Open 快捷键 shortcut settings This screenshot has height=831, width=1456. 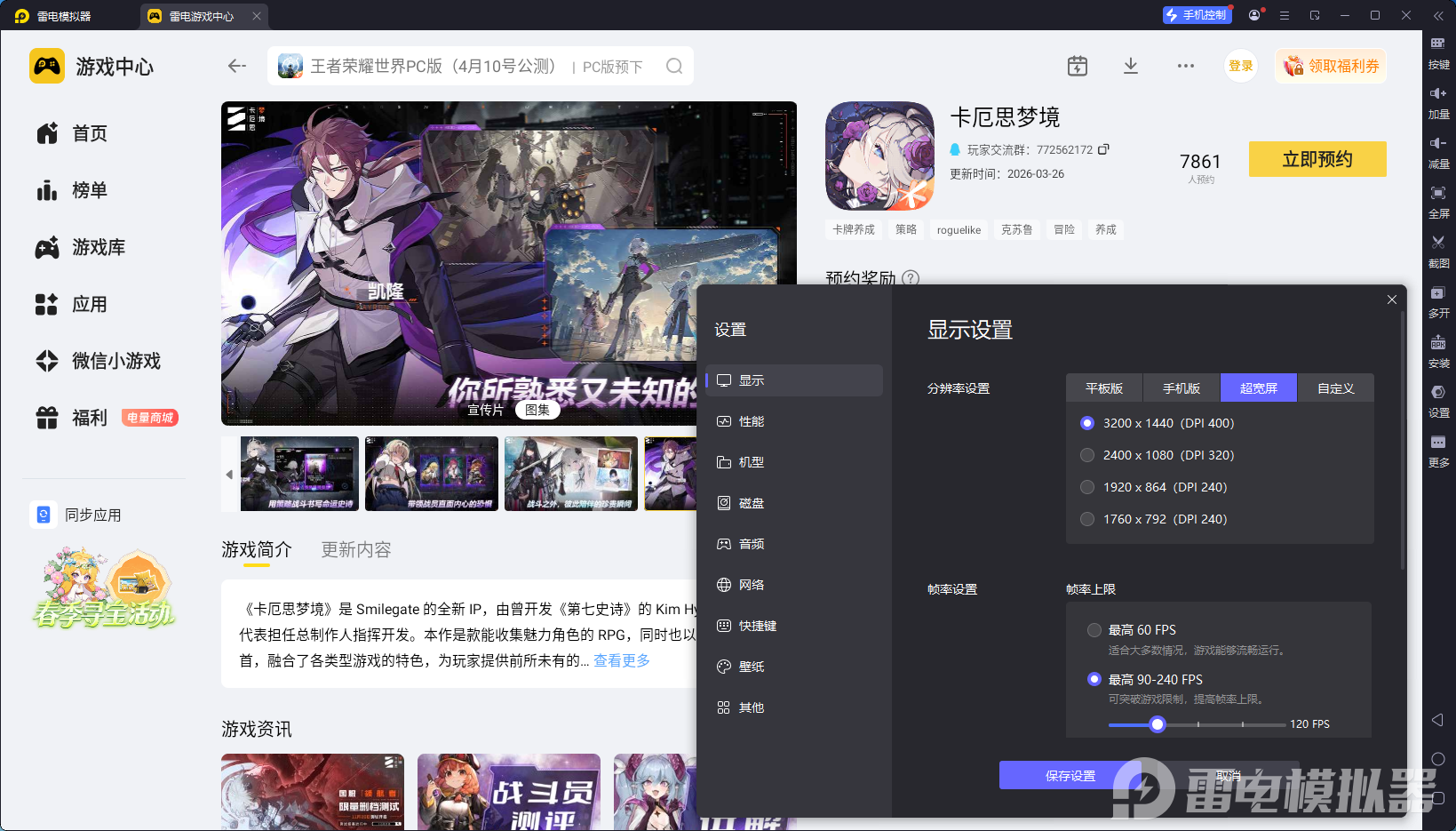click(x=794, y=626)
